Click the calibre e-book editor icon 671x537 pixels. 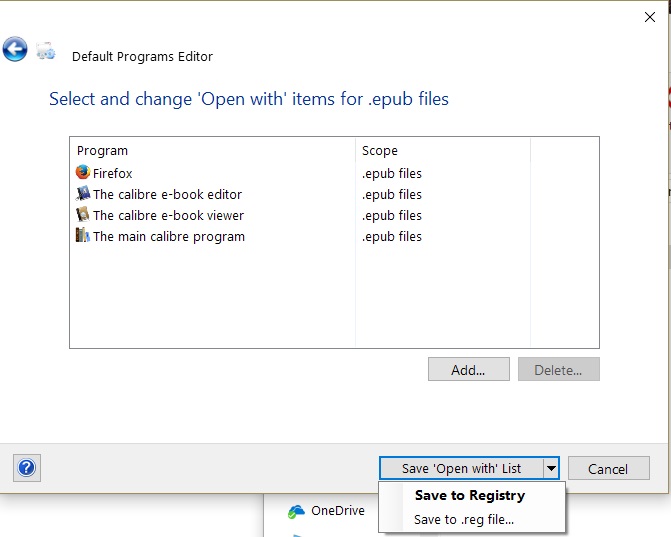coord(83,194)
